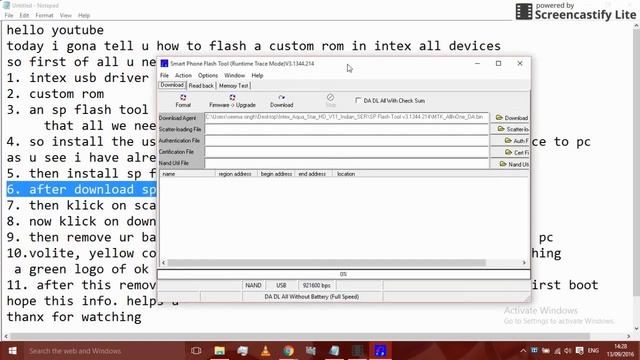Click the 'begin address' column header
The image size is (640, 360).
[x=276, y=174]
